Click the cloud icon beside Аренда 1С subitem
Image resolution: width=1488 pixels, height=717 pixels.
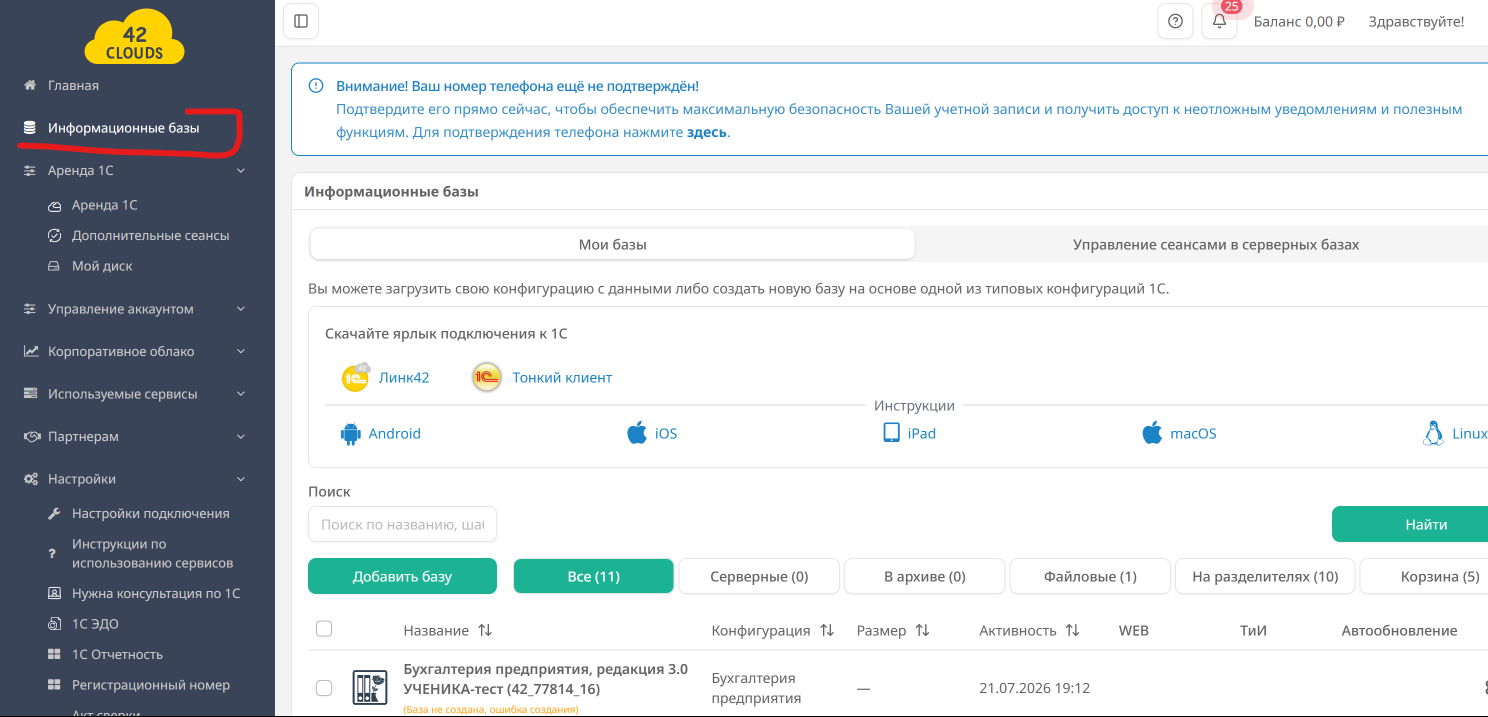pyautogui.click(x=54, y=205)
